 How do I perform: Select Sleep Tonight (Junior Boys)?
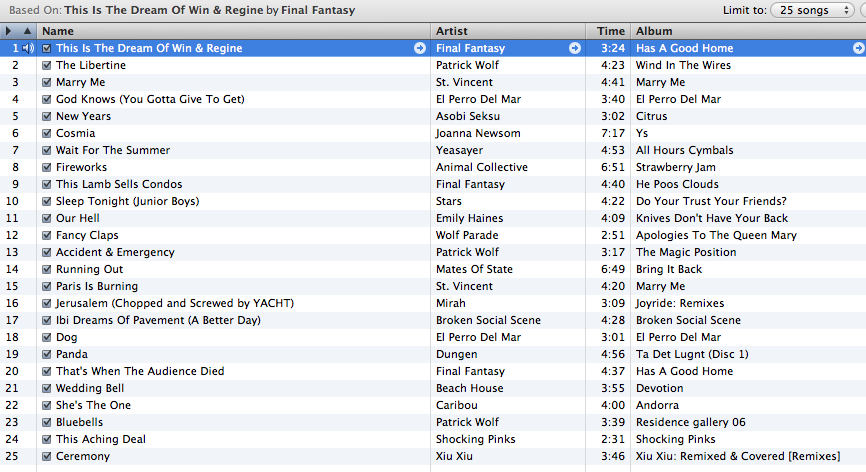click(128, 201)
